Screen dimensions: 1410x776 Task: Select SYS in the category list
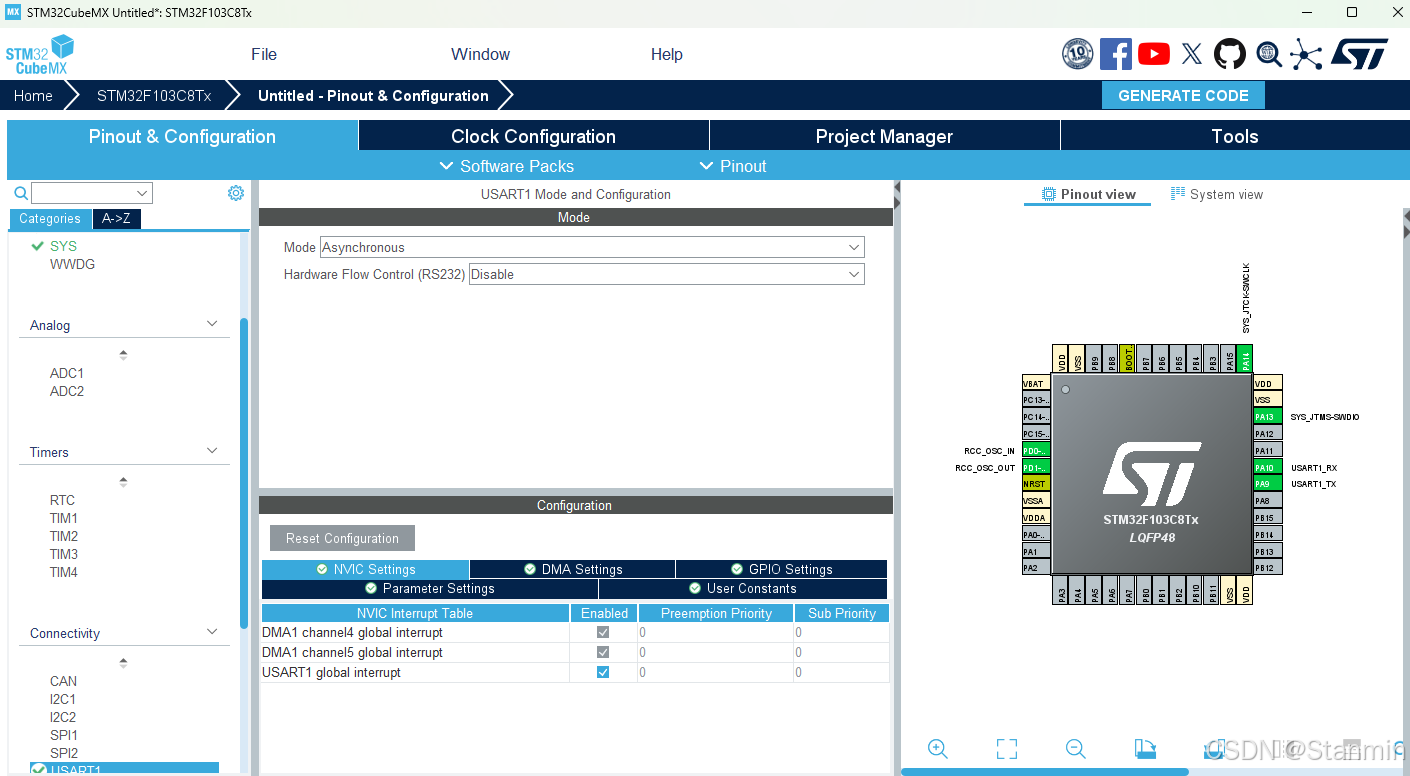coord(63,246)
